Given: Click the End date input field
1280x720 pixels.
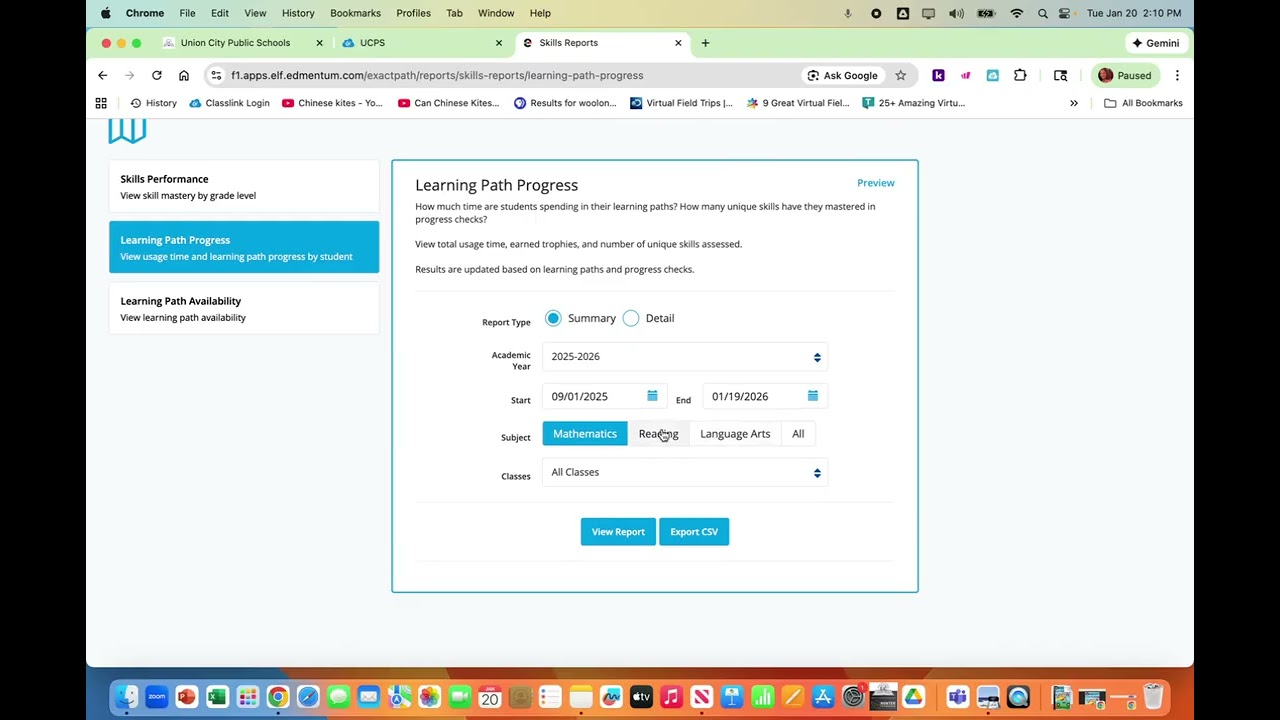Looking at the screenshot, I should (x=765, y=397).
